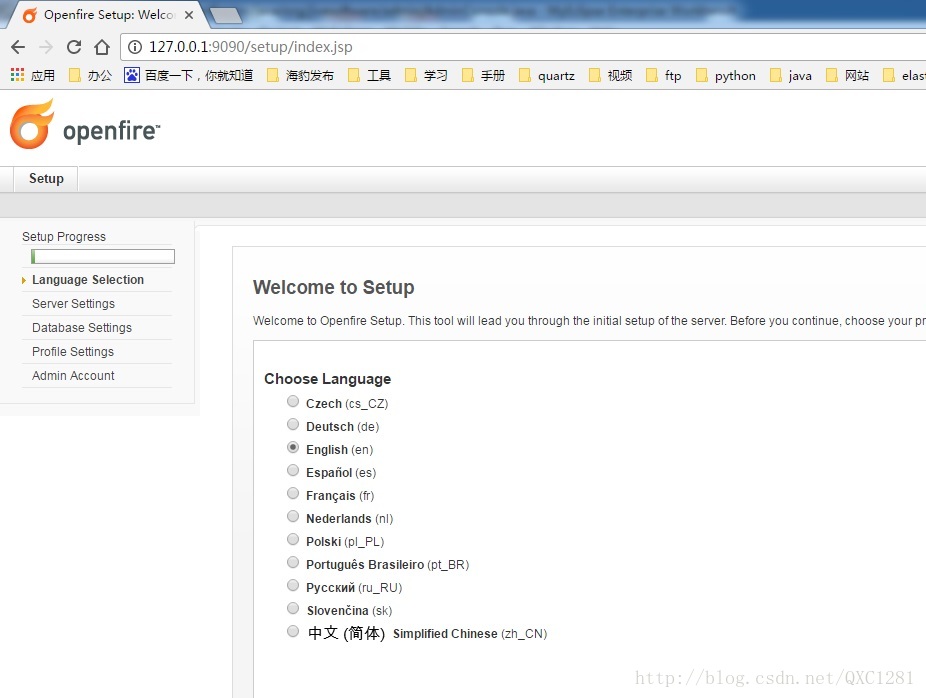926x698 pixels.
Task: Open the 办公 bookmark folder
Action: click(x=90, y=75)
